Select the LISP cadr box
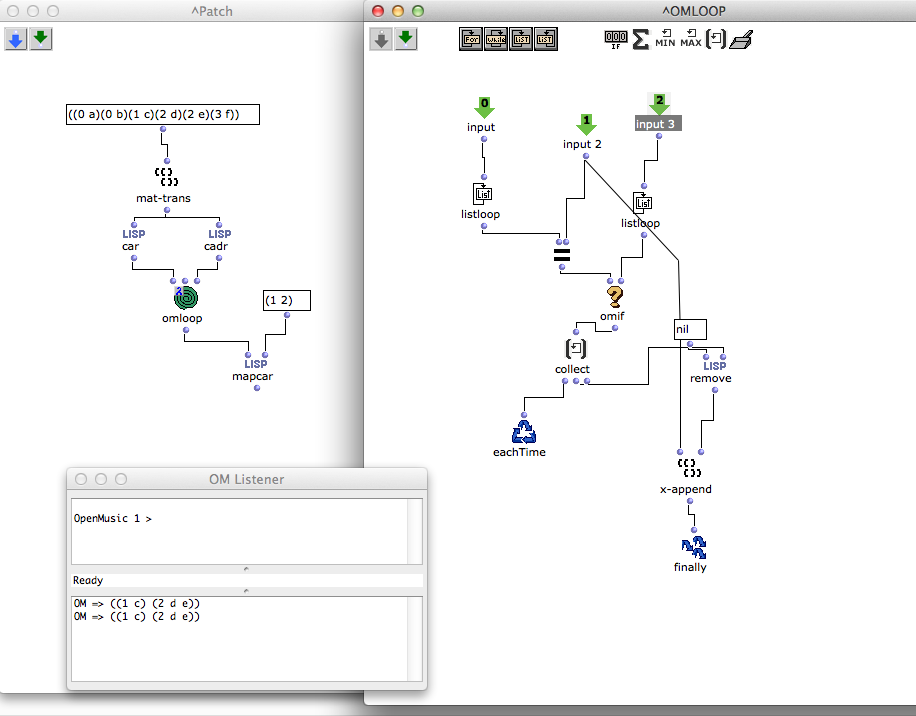916x716 pixels. [220, 234]
